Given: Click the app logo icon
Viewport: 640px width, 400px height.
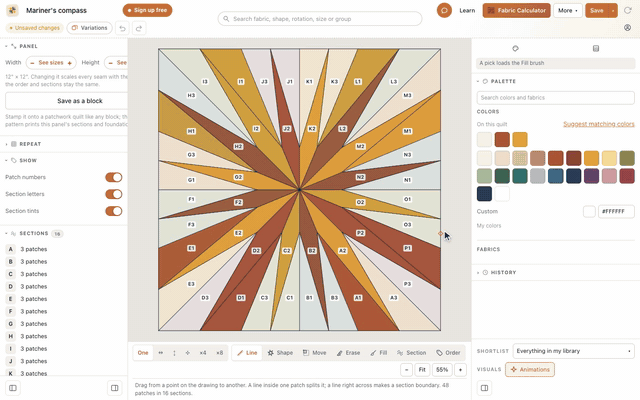Looking at the screenshot, I should click(x=12, y=10).
